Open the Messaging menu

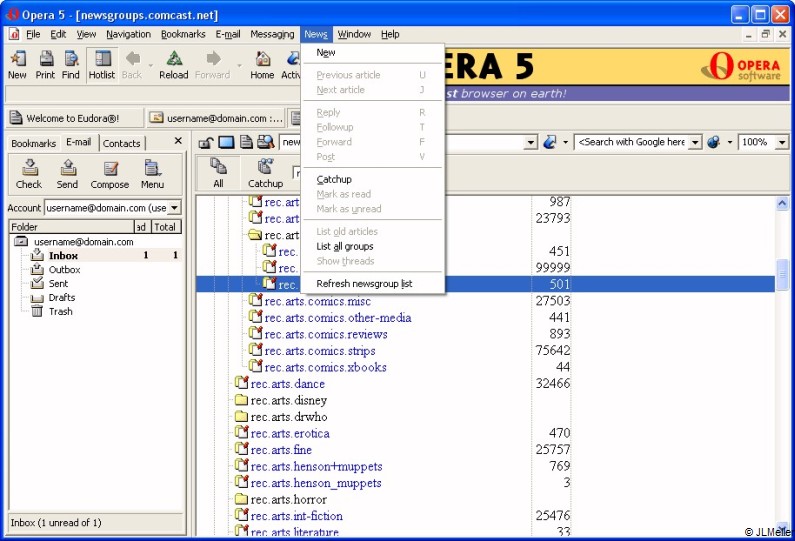click(272, 34)
